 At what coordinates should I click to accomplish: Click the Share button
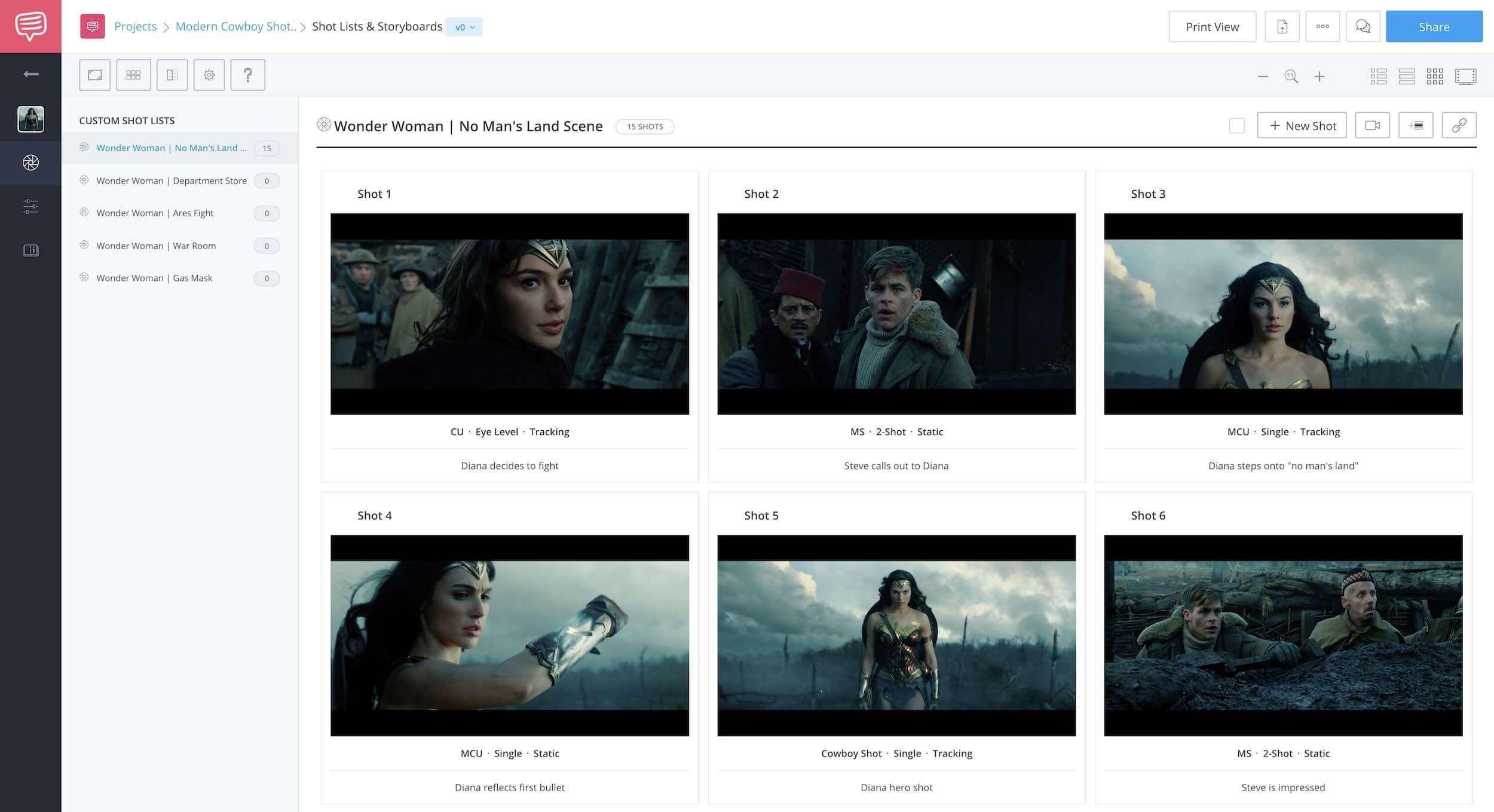click(x=1434, y=26)
